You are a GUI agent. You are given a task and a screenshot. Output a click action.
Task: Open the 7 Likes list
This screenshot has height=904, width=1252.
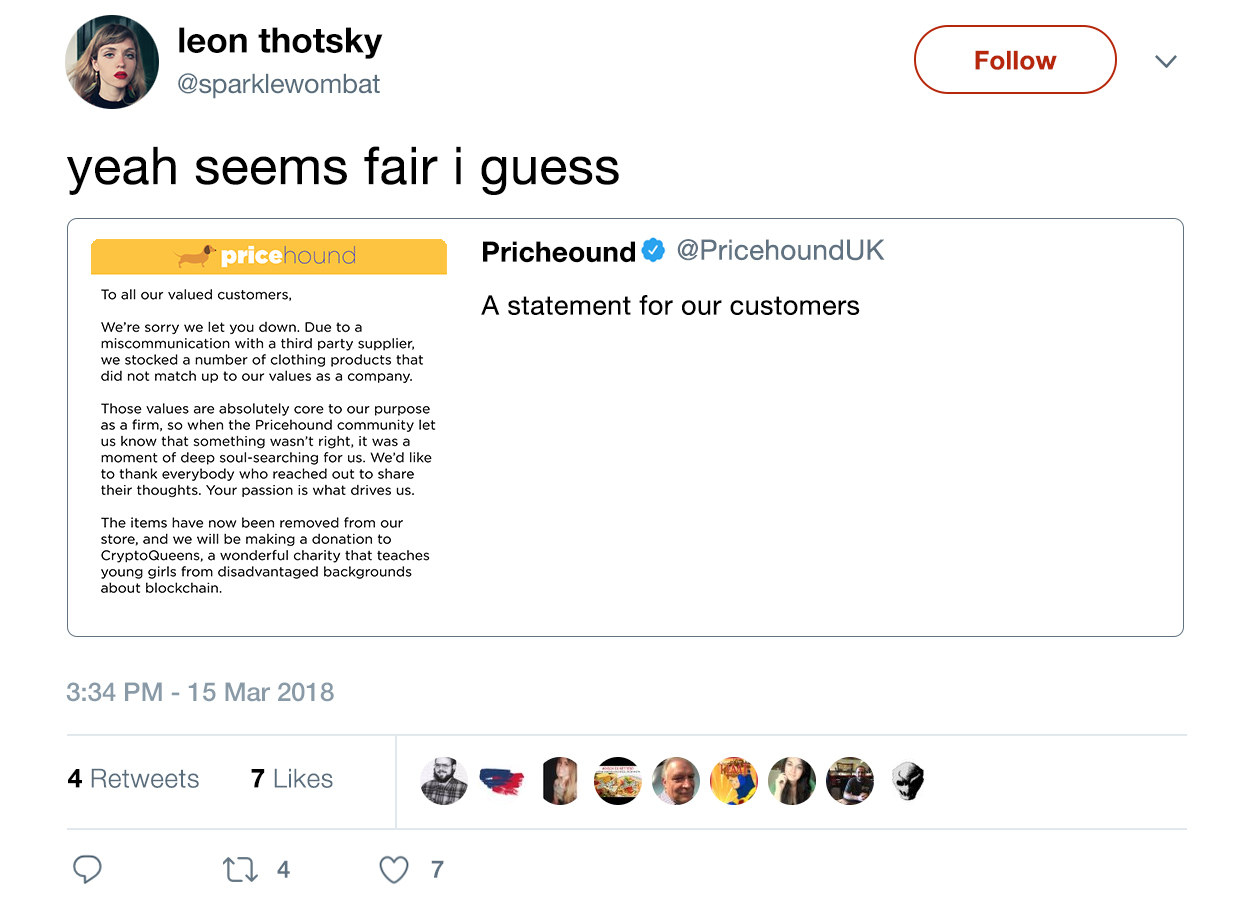(292, 779)
